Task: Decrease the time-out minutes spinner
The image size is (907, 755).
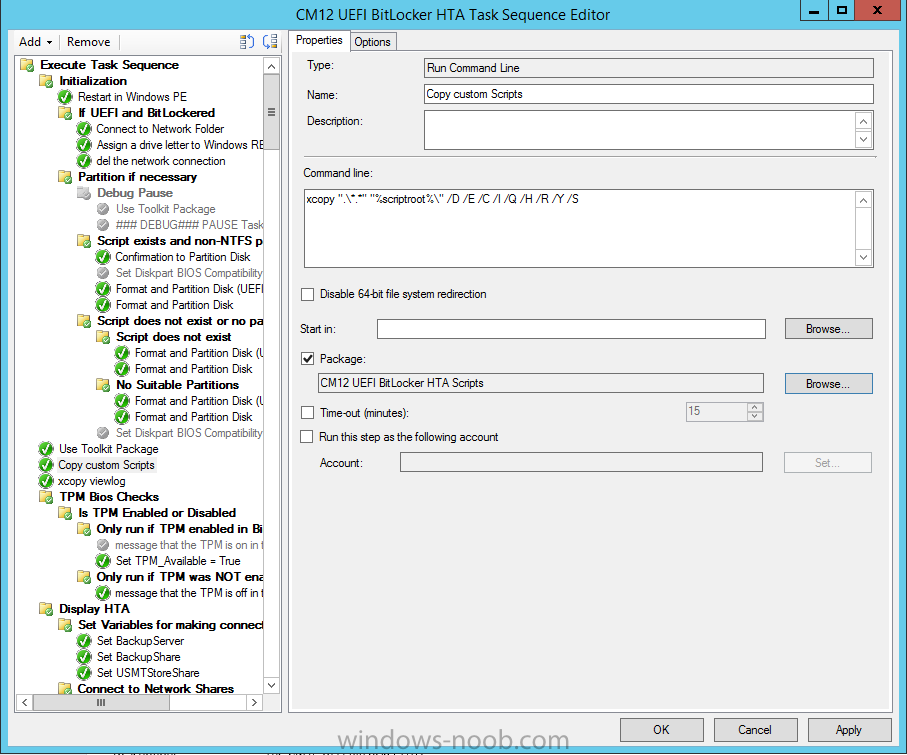Action: click(x=755, y=416)
